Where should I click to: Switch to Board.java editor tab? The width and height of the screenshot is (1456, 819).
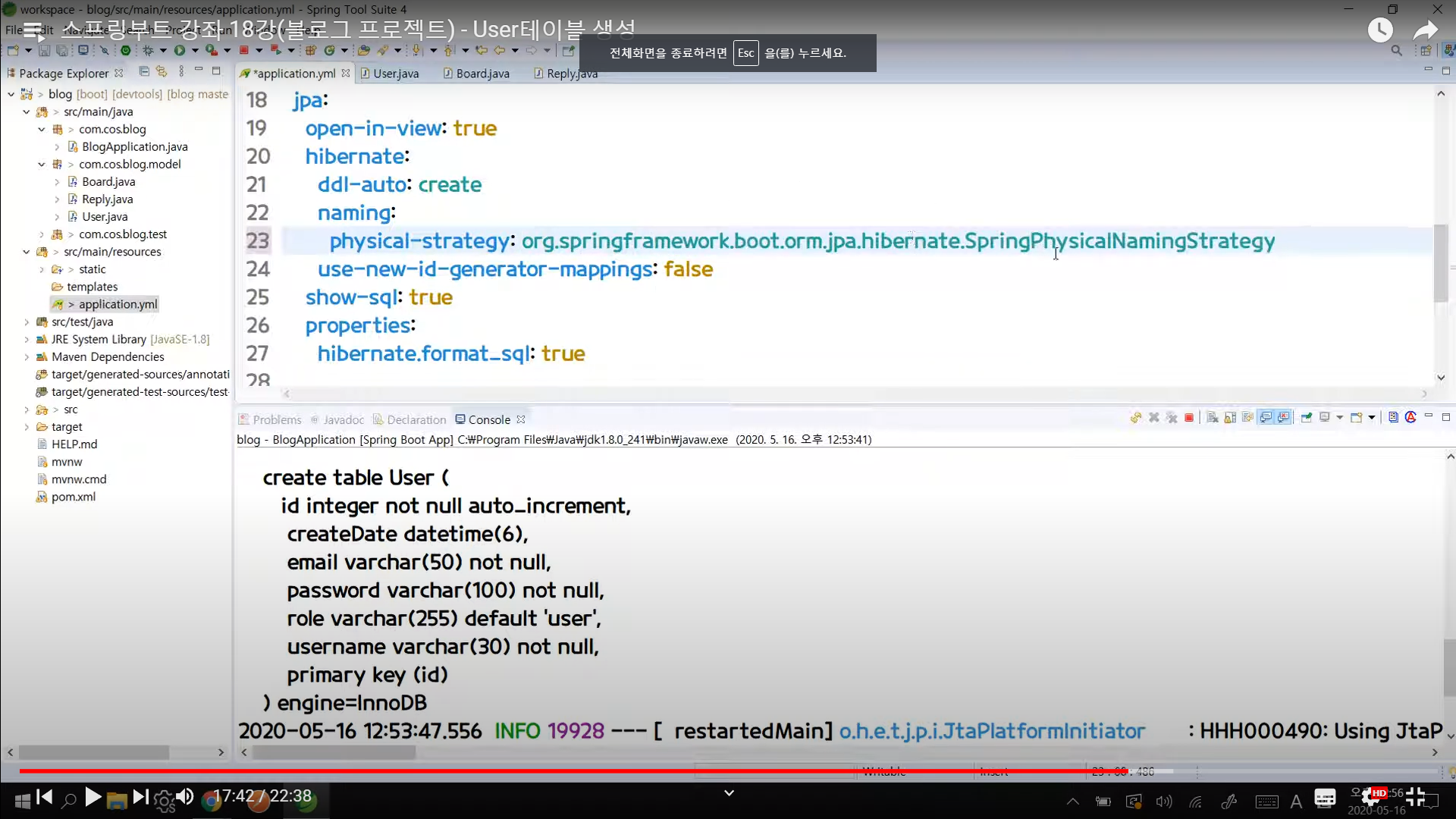[x=476, y=74]
